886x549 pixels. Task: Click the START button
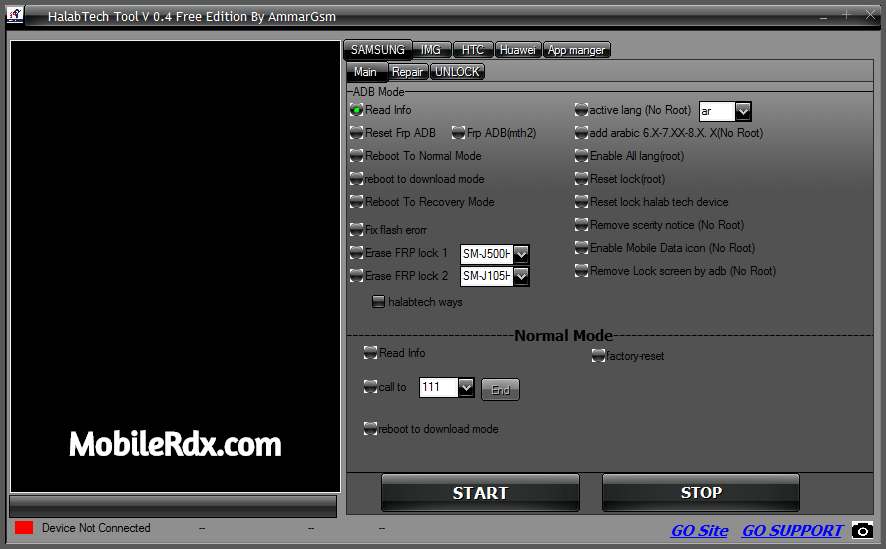pos(480,493)
